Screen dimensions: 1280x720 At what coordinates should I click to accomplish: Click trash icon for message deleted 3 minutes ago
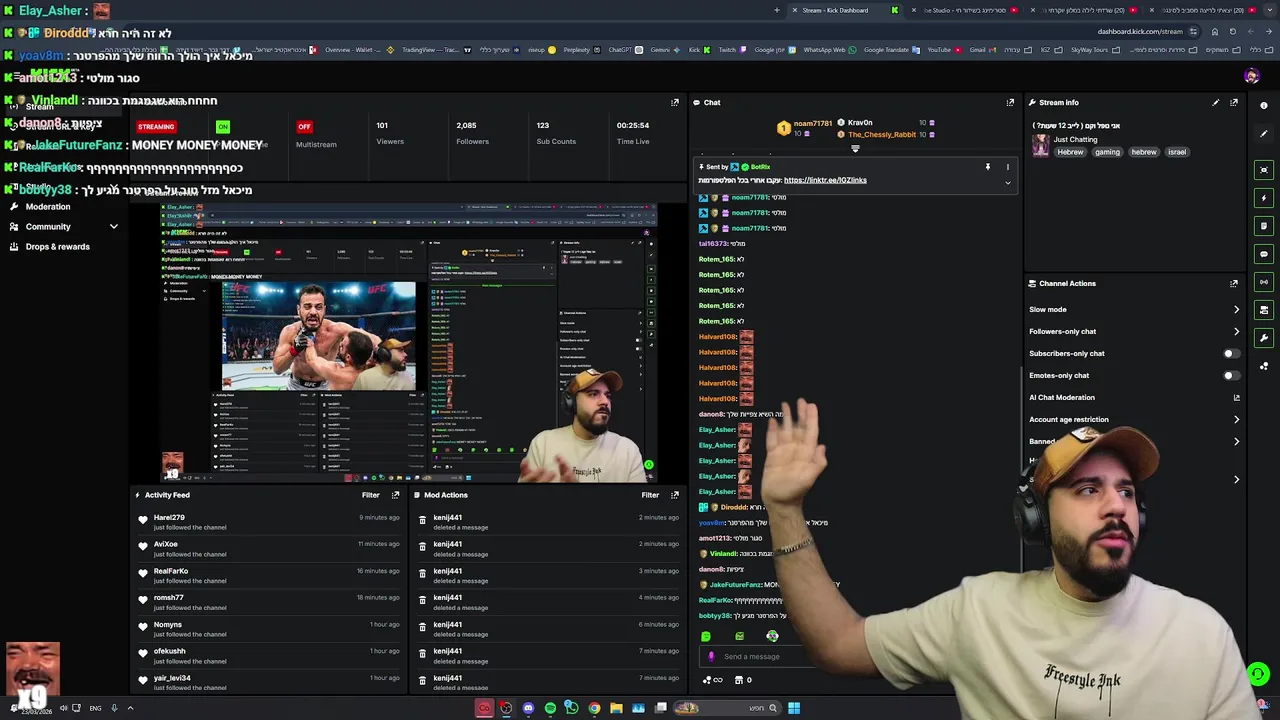coord(422,574)
